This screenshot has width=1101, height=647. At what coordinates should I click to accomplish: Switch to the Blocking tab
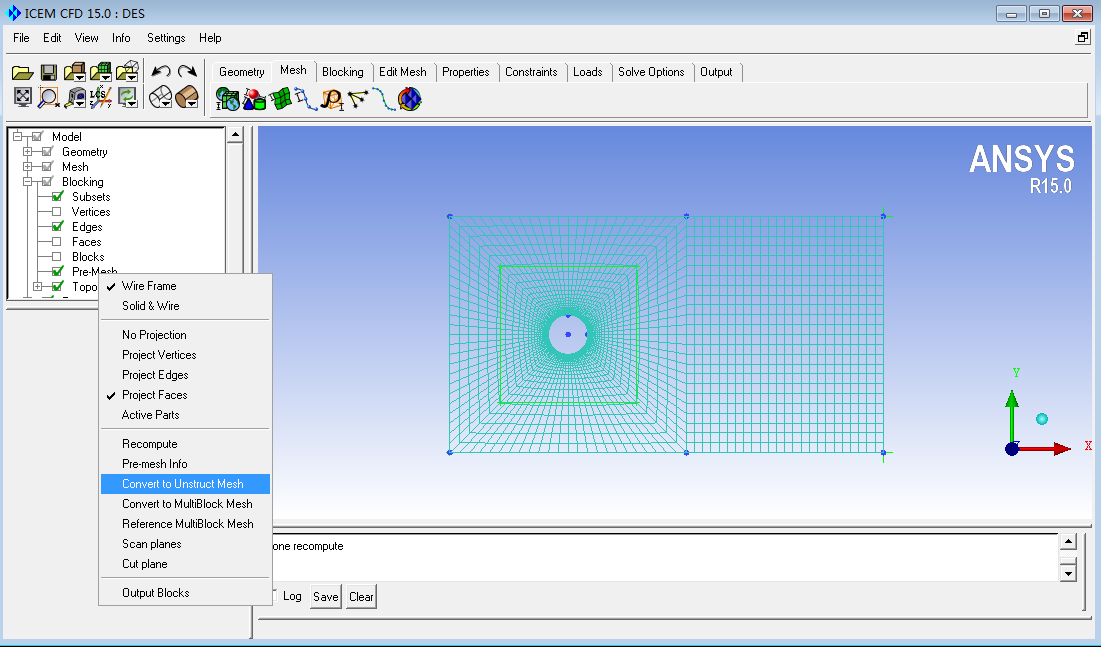coord(342,72)
